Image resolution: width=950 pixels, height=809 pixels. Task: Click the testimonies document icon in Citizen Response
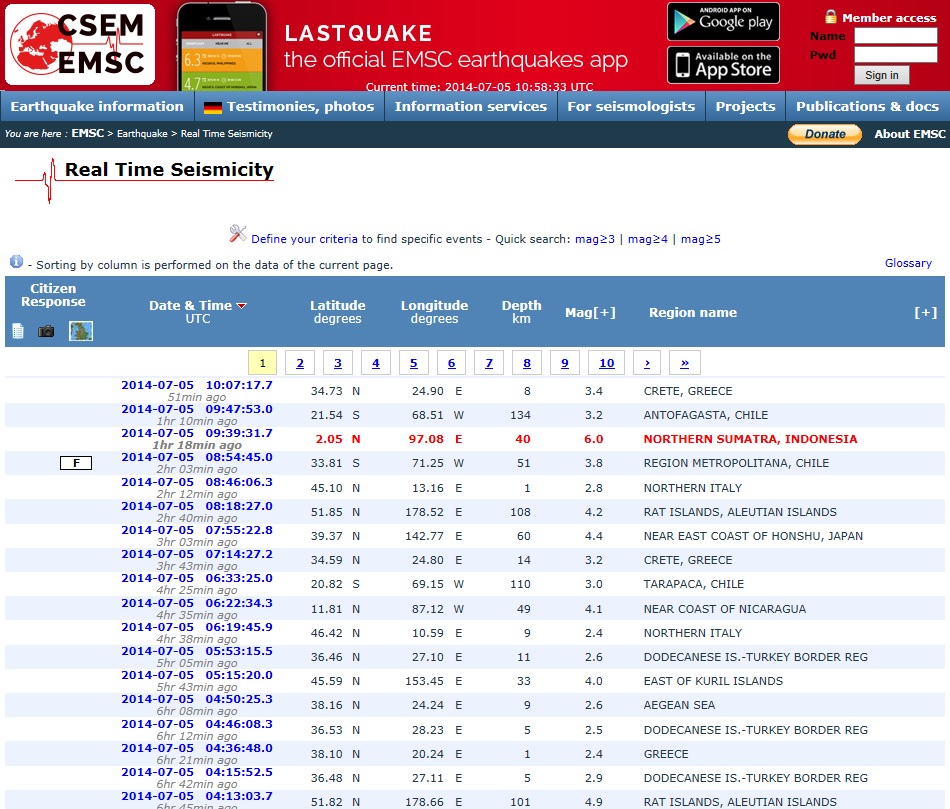tap(17, 331)
